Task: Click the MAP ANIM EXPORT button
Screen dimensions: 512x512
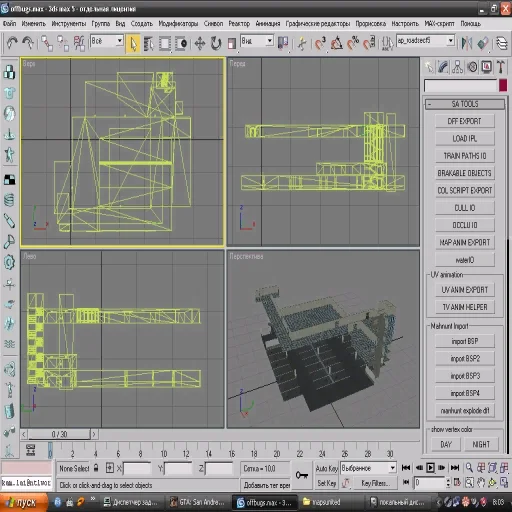Action: tap(465, 242)
